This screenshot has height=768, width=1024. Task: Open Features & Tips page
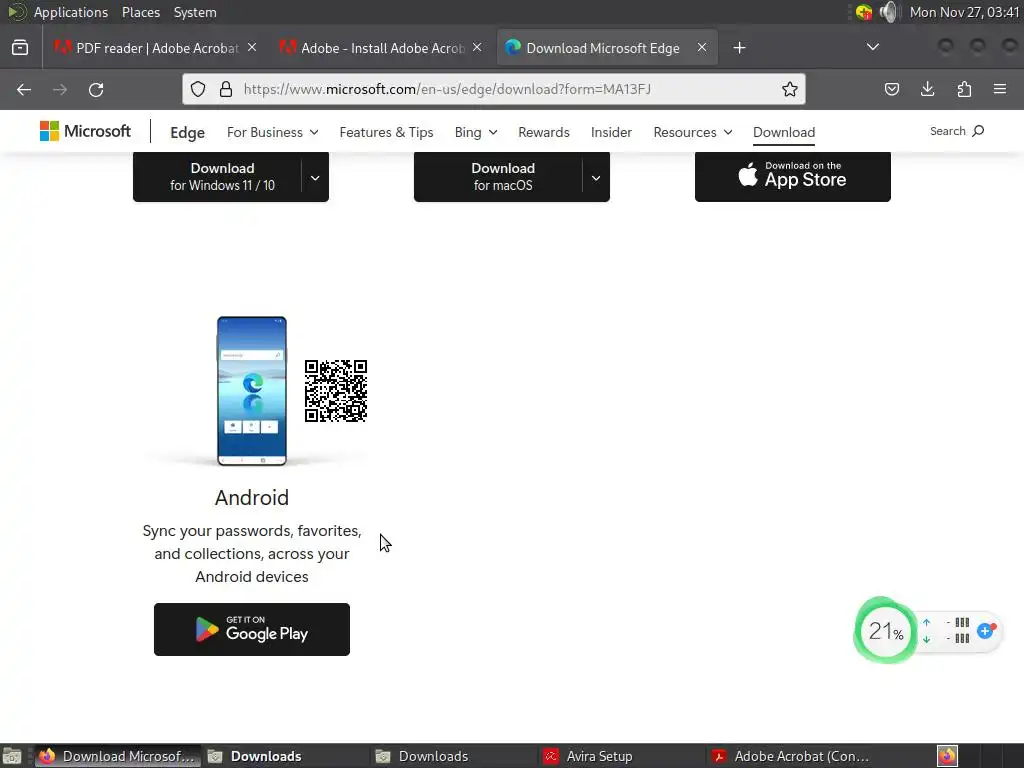tap(386, 132)
